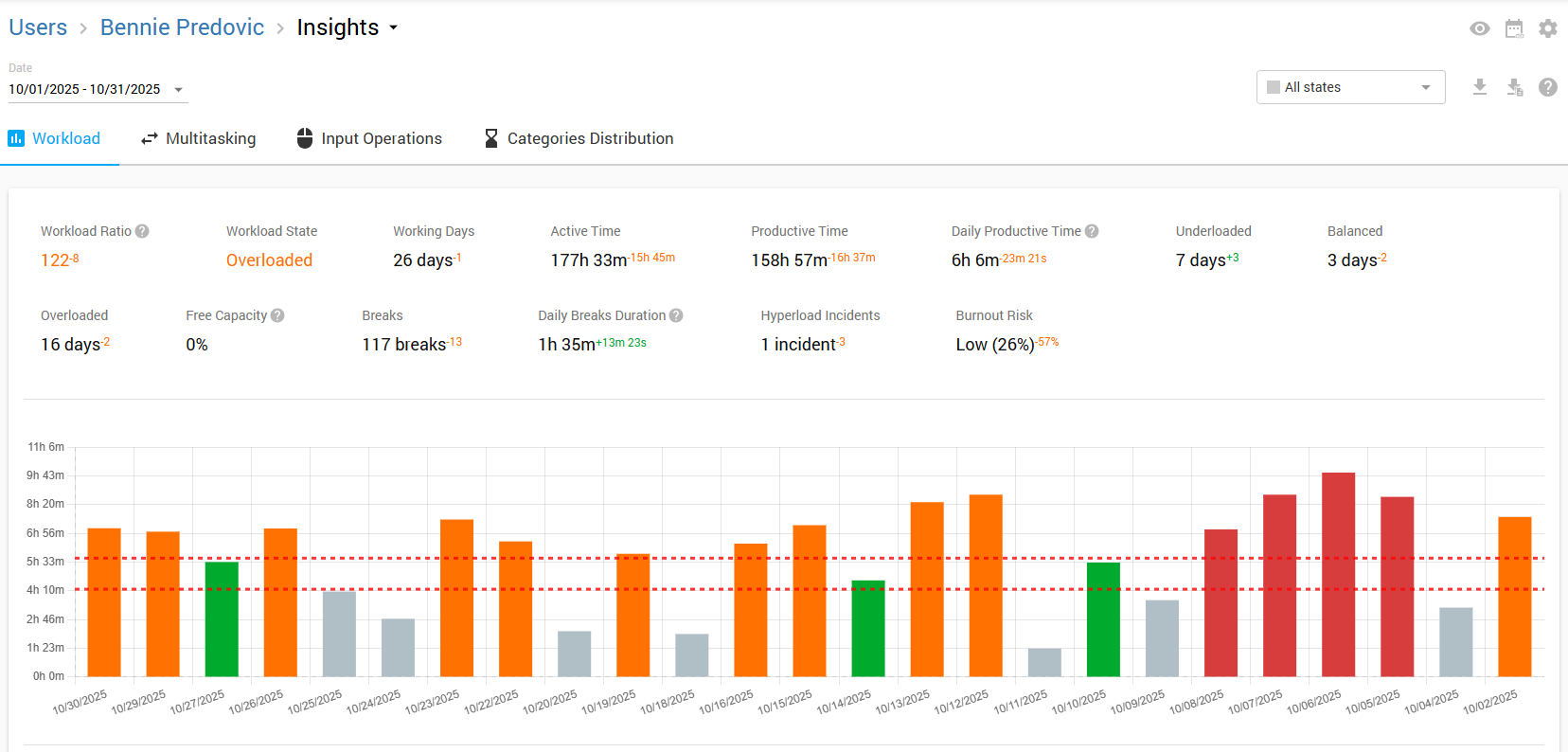The width and height of the screenshot is (1568, 752).
Task: Open Bennie Predovic breadcrumb link
Action: pyautogui.click(x=182, y=27)
